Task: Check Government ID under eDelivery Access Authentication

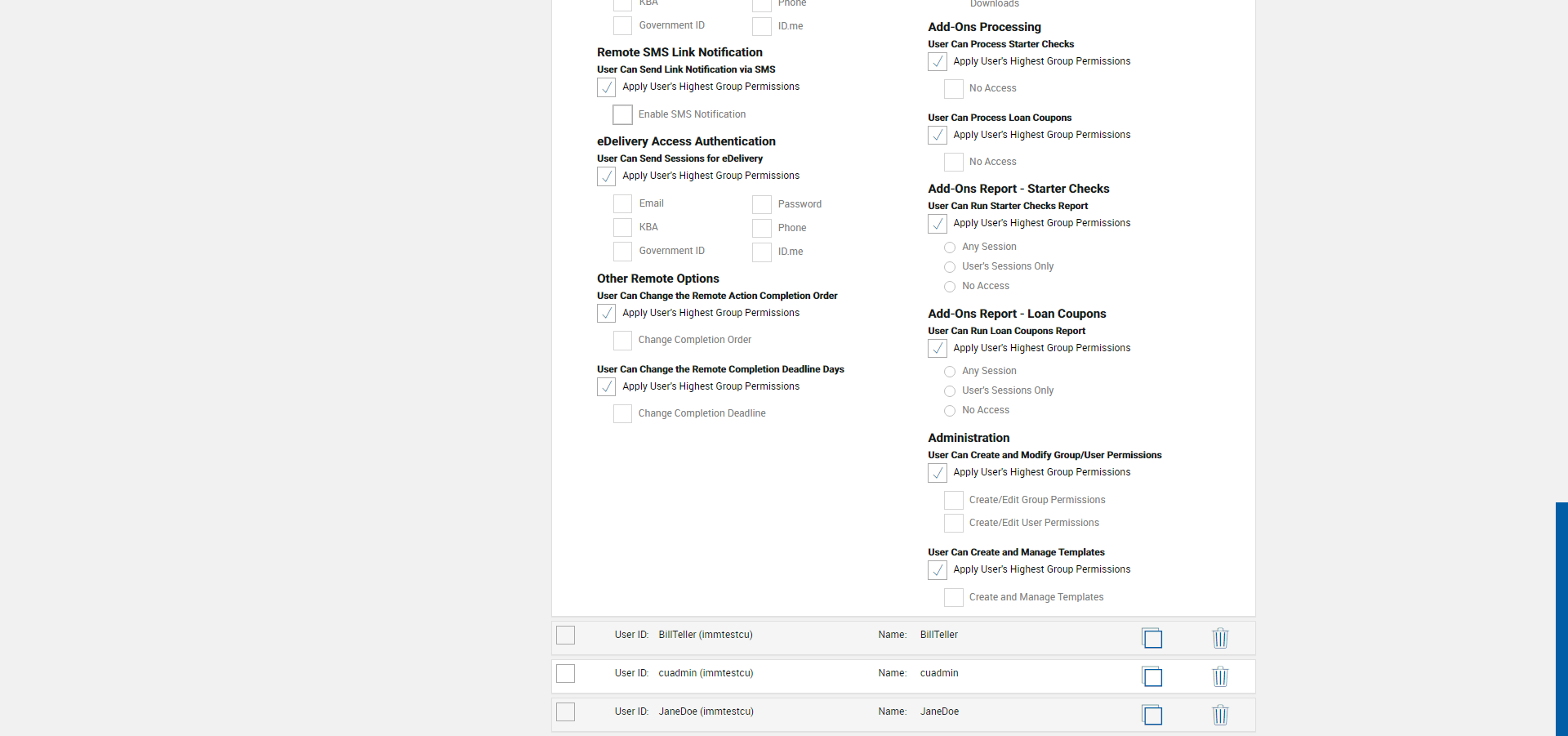Action: click(622, 252)
